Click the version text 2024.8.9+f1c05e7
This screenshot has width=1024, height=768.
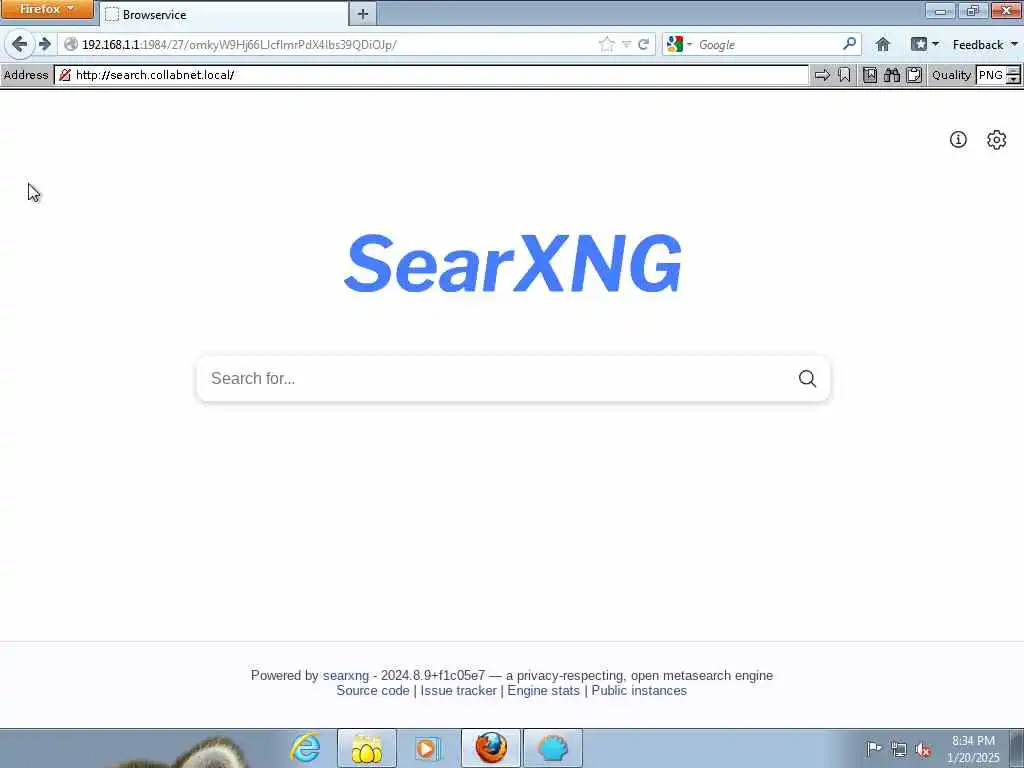tap(433, 675)
